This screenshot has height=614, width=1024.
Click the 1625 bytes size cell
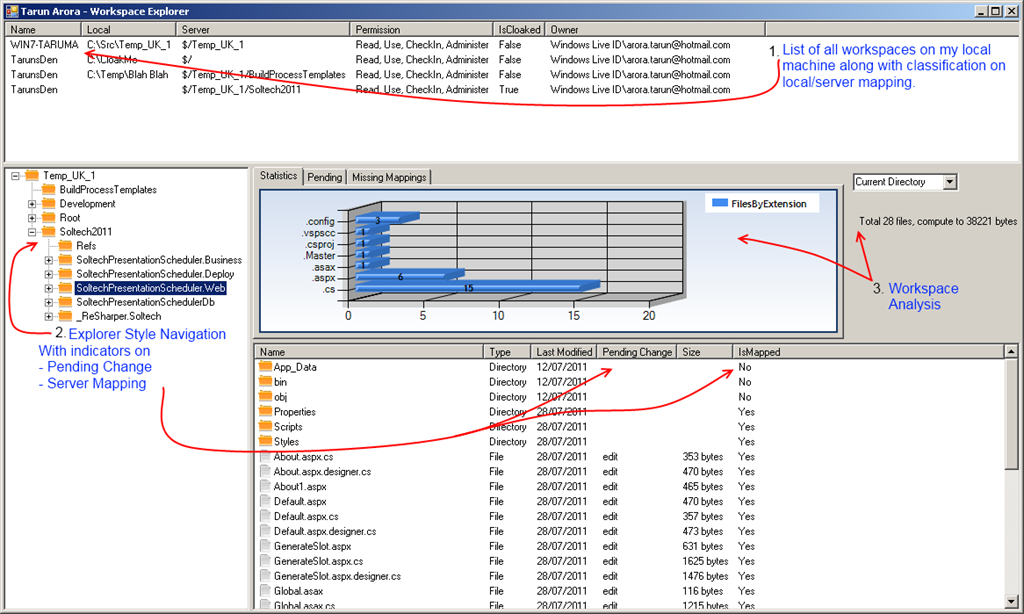tap(705, 561)
